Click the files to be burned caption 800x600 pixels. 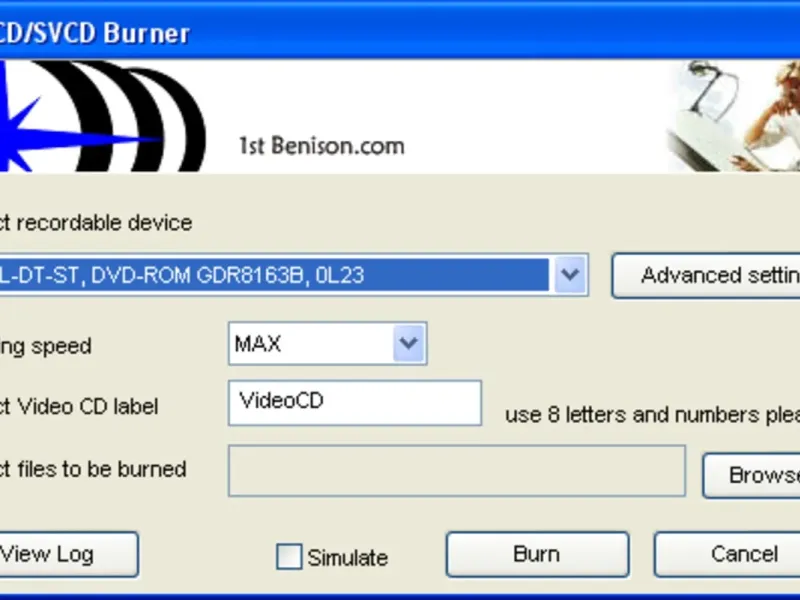(x=93, y=469)
